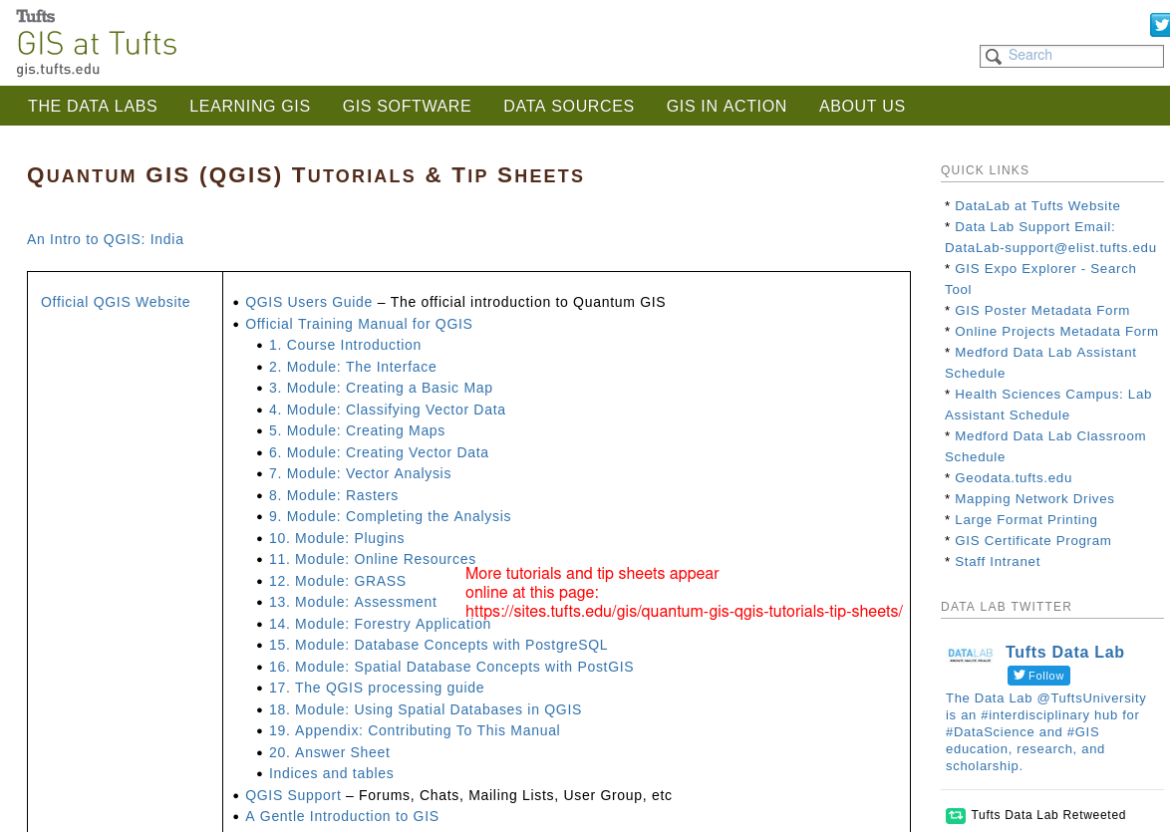Viewport: 1170px width, 832px height.
Task: Click the Twitter bird icon in the top corner
Action: tap(1159, 25)
